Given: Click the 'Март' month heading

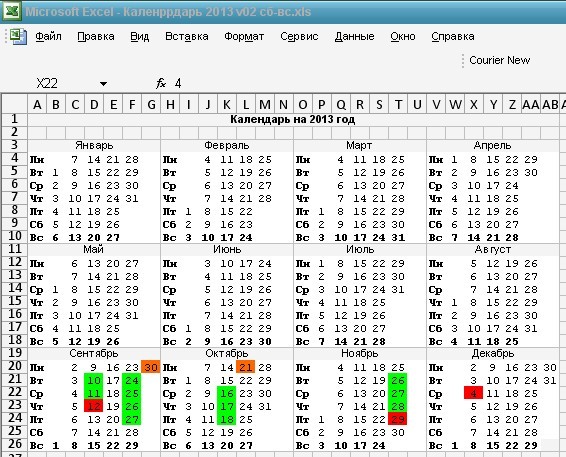Looking at the screenshot, I should pos(359,145).
